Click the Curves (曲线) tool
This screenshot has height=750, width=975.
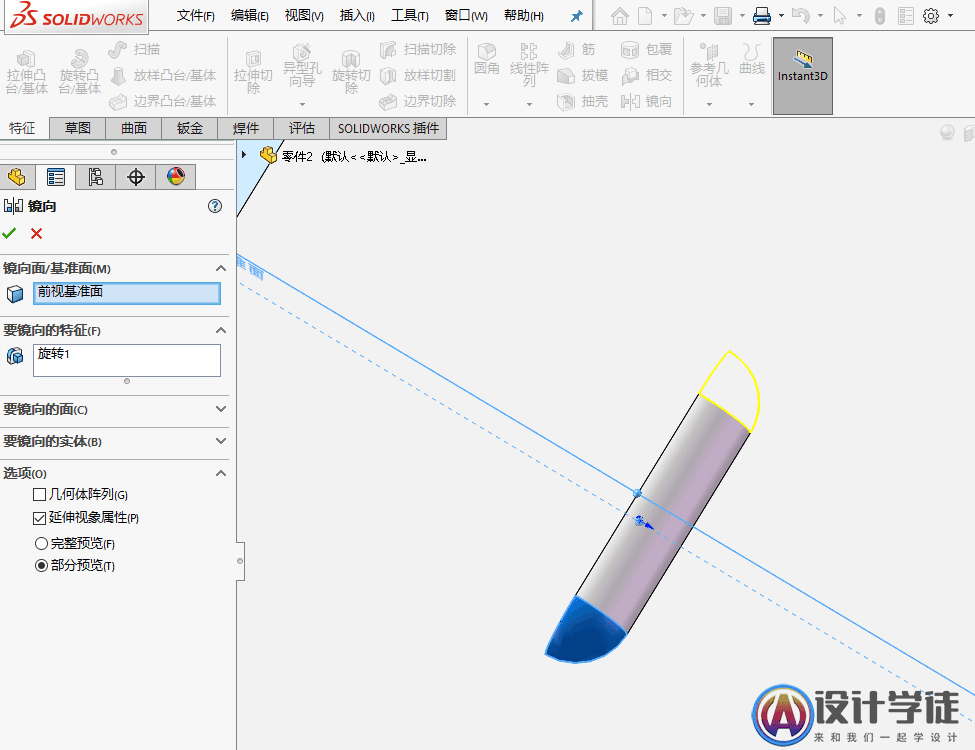click(752, 59)
